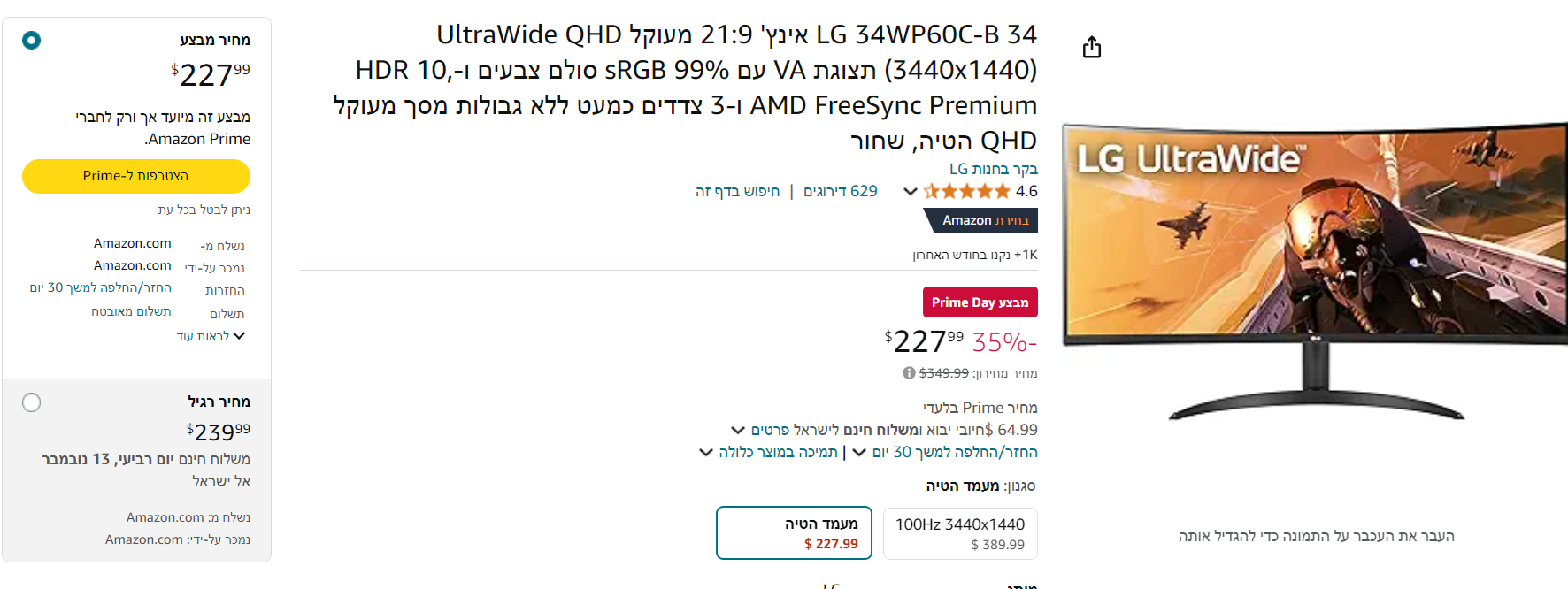This screenshot has width=1568, height=589.
Task: Select the מחיר רגיל (regular price) radio button
Action: pos(31,402)
